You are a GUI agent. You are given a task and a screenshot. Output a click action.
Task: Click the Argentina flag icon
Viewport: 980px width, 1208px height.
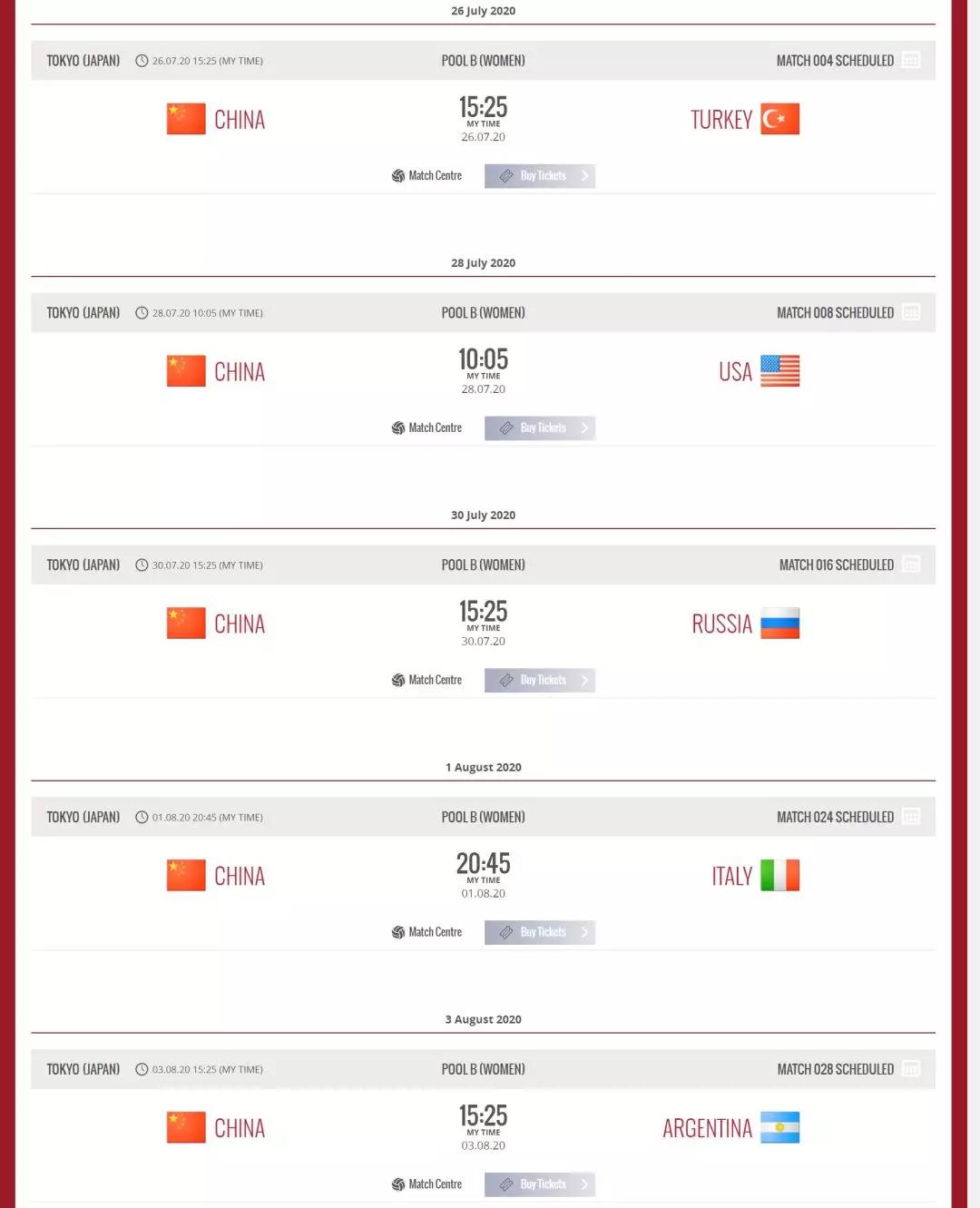(x=779, y=1128)
